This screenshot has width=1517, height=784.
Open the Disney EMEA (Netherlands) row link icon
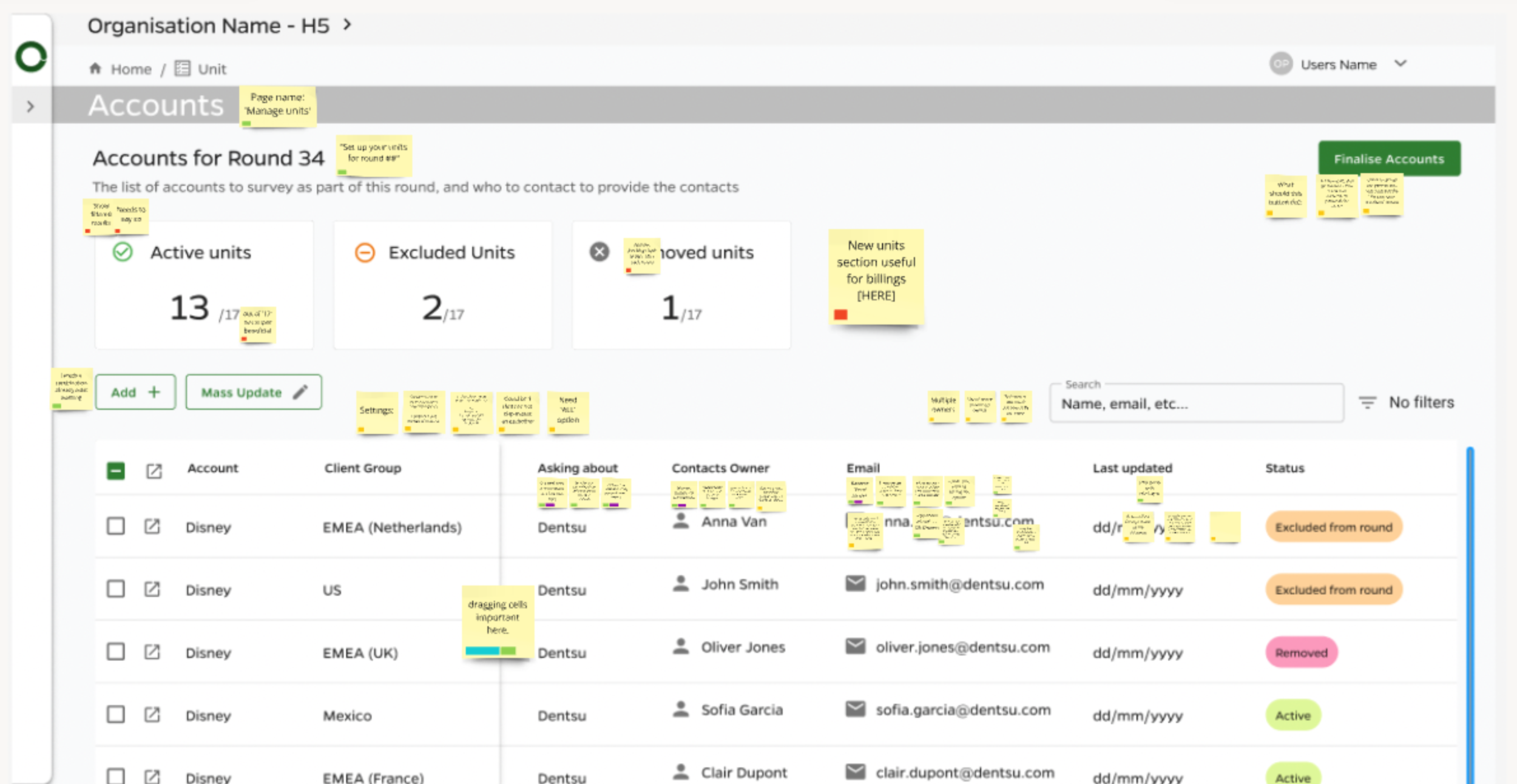click(x=152, y=526)
